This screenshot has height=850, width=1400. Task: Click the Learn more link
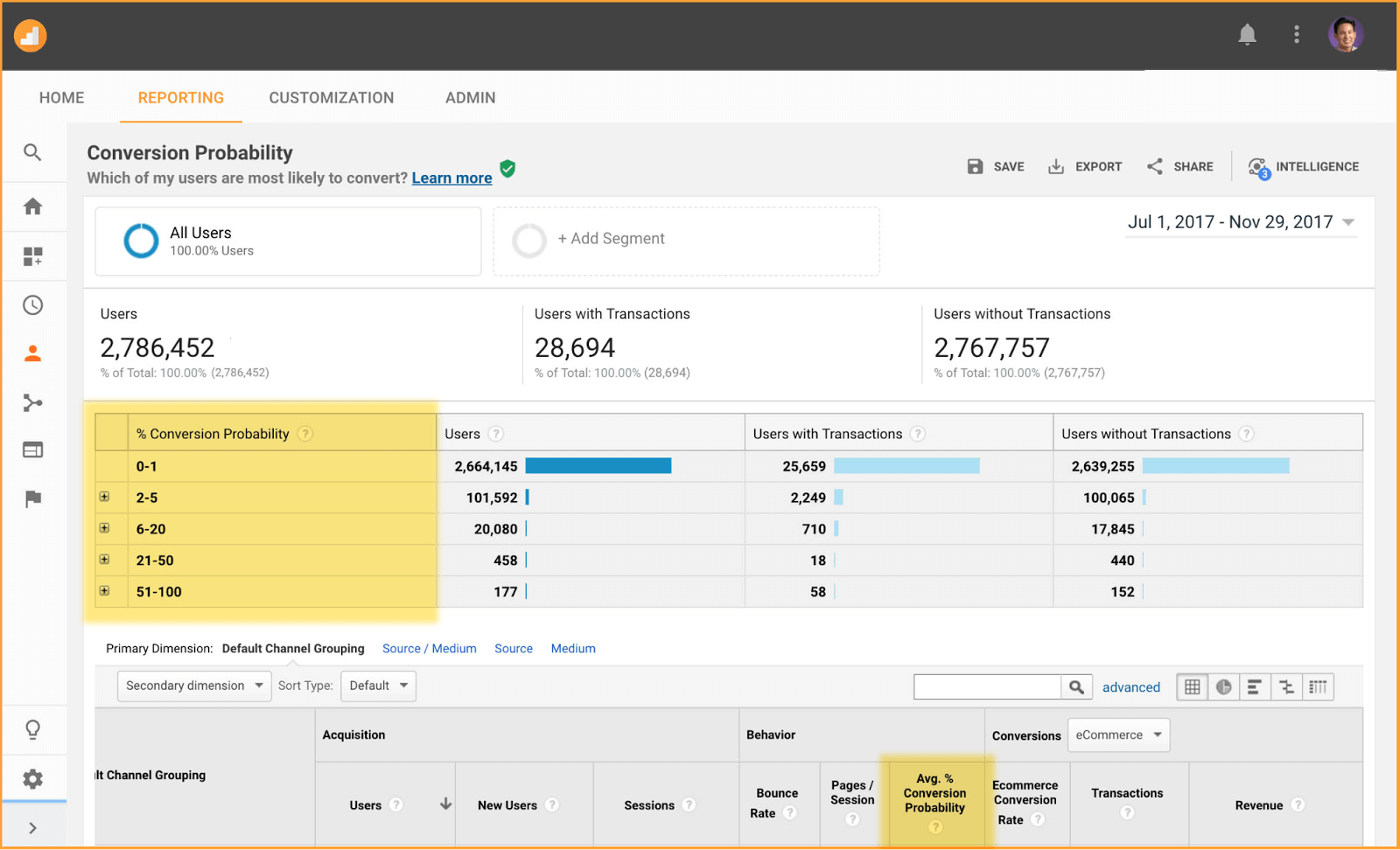[x=451, y=178]
